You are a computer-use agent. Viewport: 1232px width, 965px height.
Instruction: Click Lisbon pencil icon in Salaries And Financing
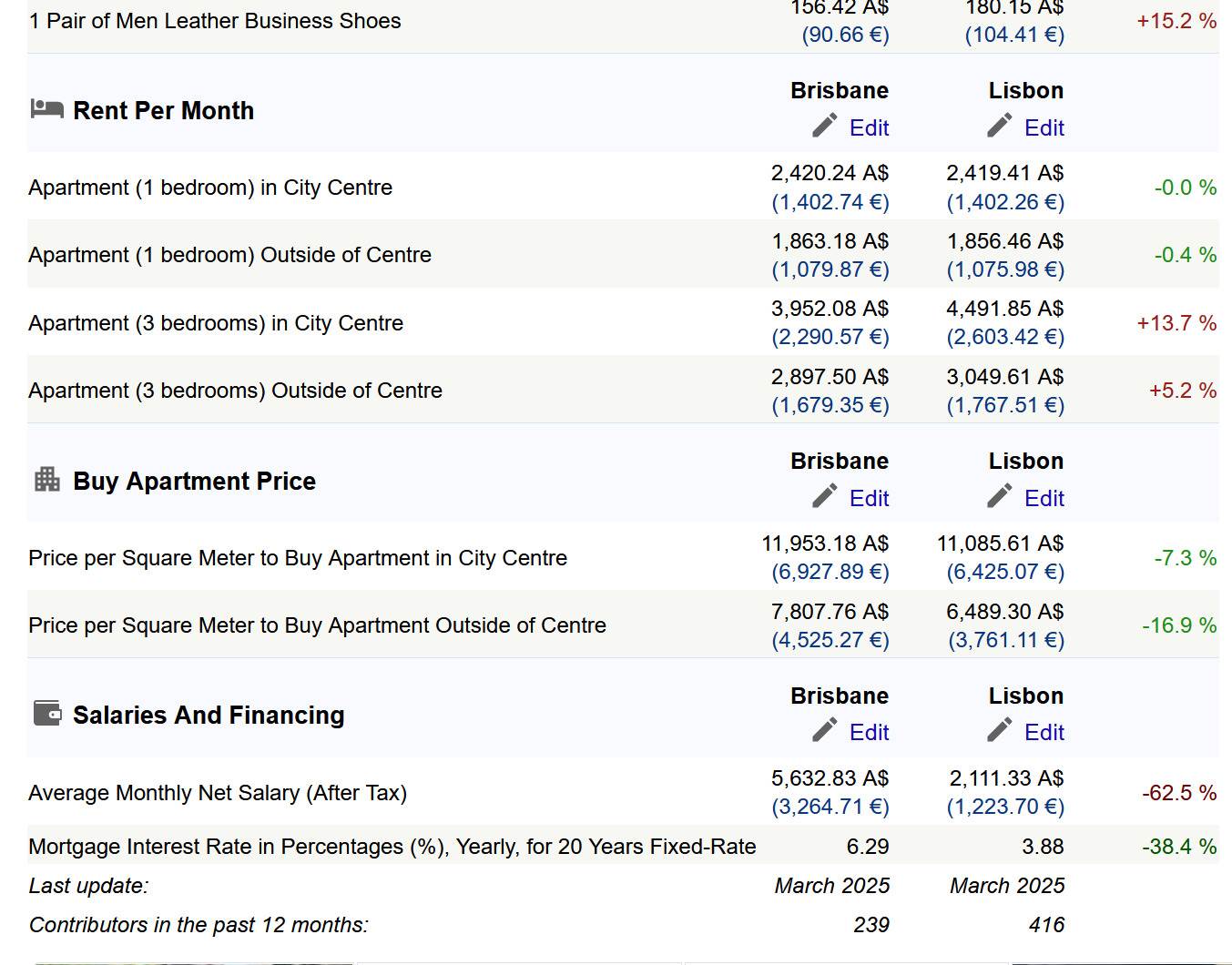pyautogui.click(x=1000, y=730)
